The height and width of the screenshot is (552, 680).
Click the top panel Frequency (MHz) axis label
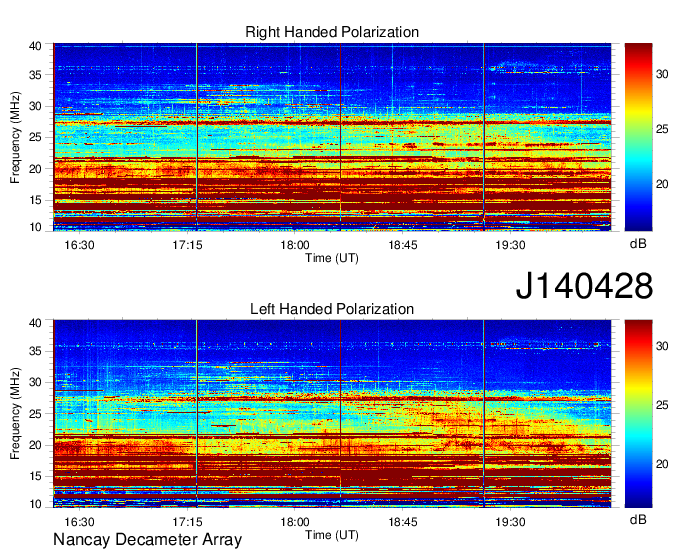coord(15,137)
